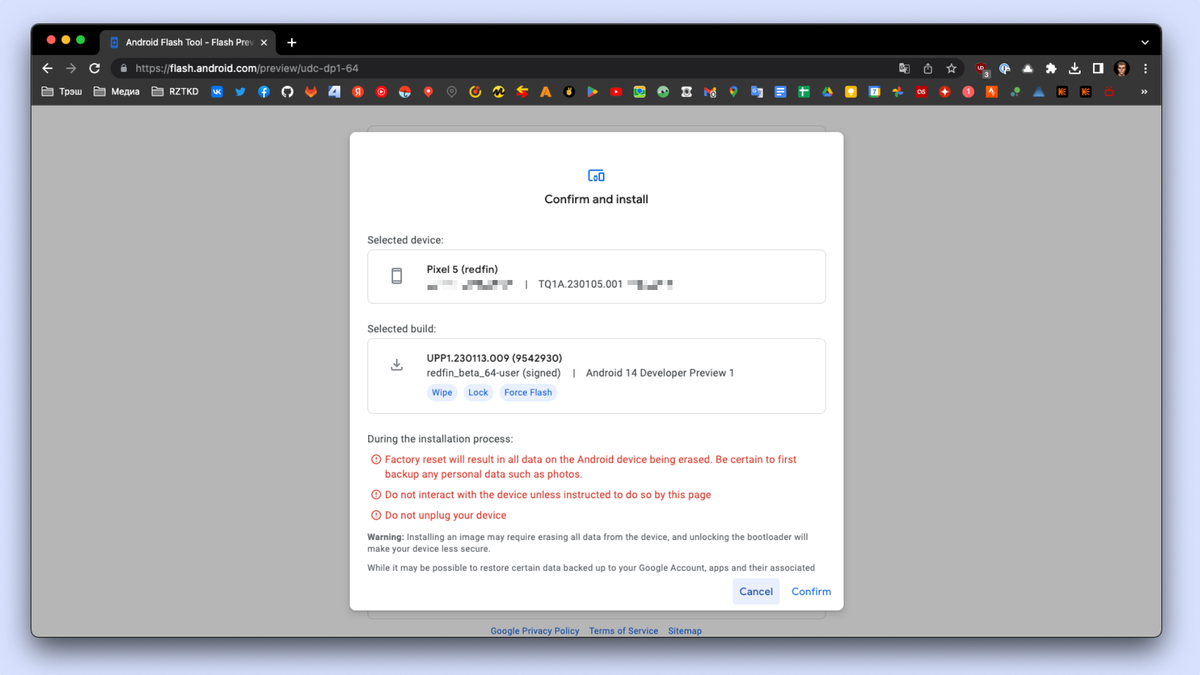Open the Трэш bookmarks folder
The image size is (1200, 675).
[x=62, y=91]
